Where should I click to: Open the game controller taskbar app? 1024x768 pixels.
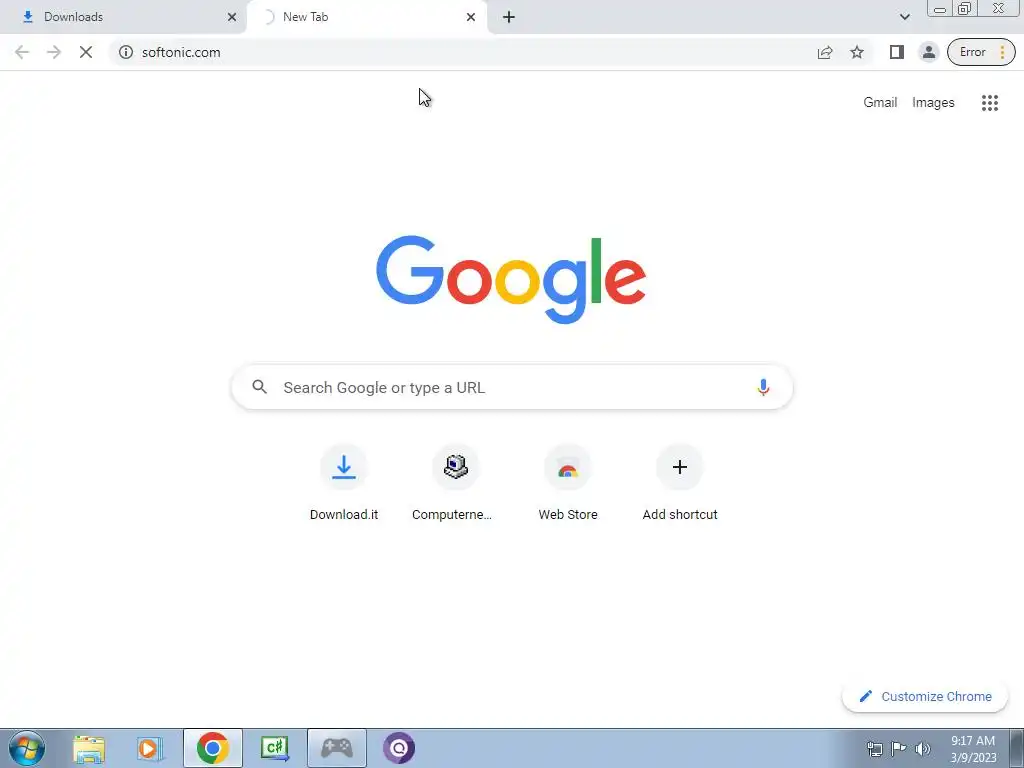pyautogui.click(x=336, y=748)
